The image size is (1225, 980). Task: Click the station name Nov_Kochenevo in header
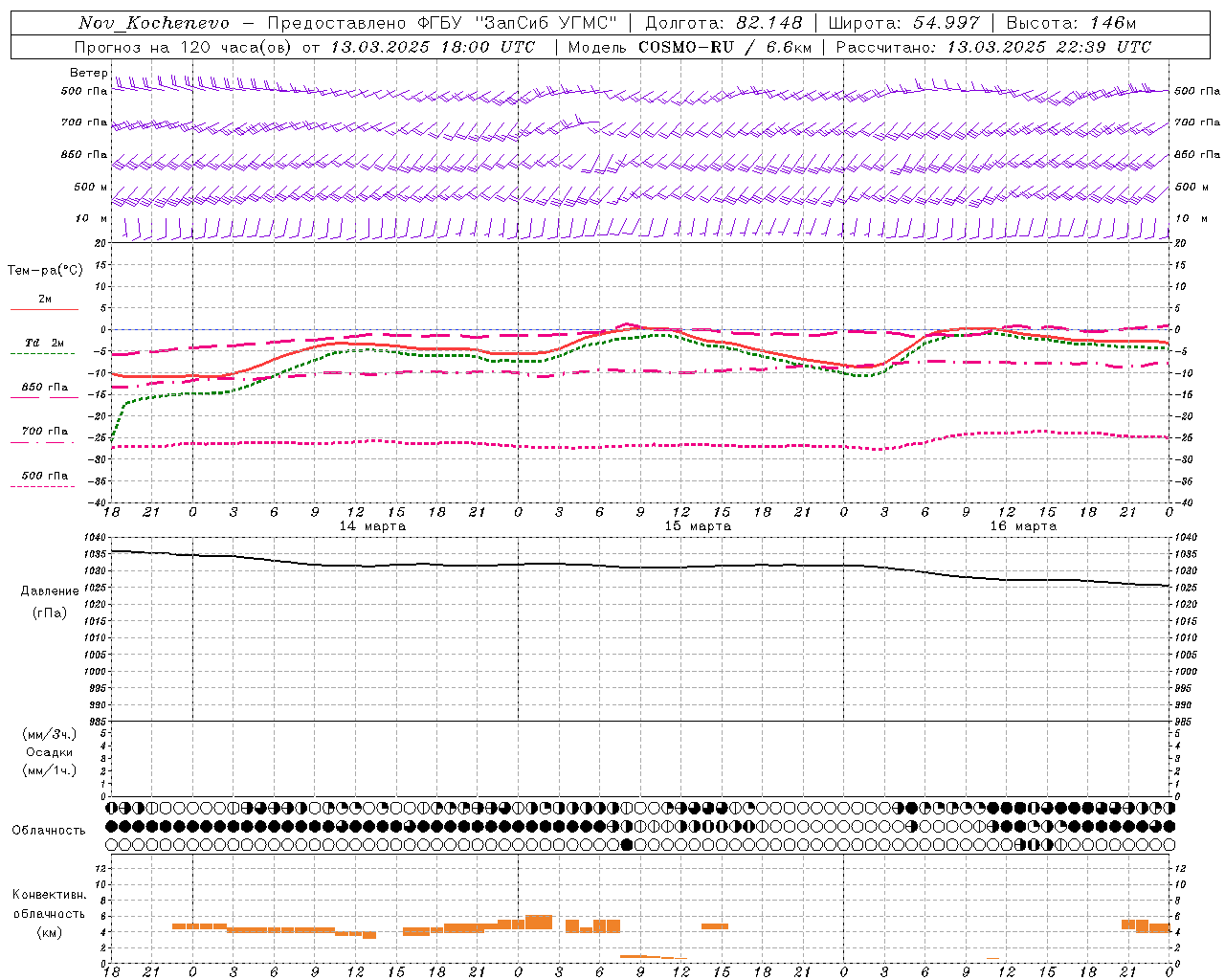pyautogui.click(x=154, y=23)
